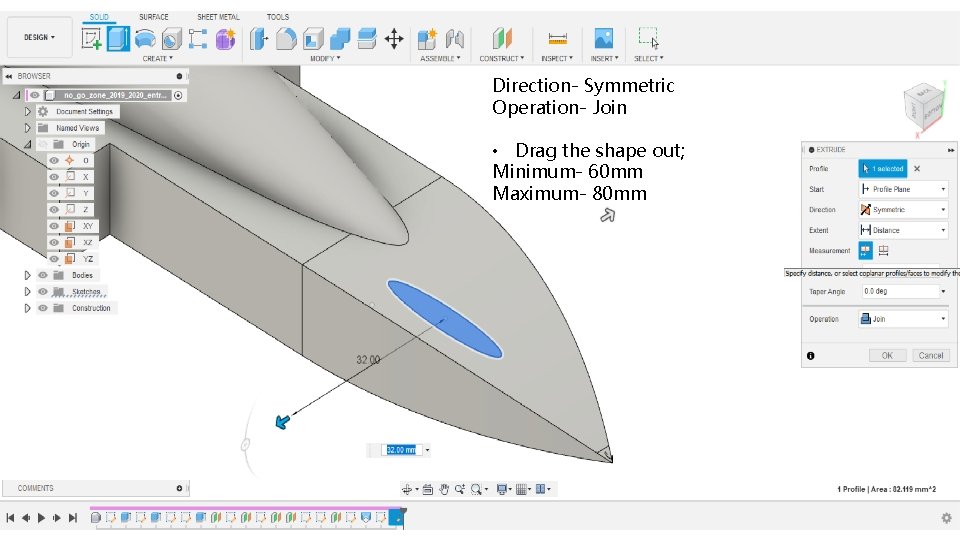This screenshot has height=540, width=960.
Task: Open the Taper Angle value dropdown
Action: point(943,291)
